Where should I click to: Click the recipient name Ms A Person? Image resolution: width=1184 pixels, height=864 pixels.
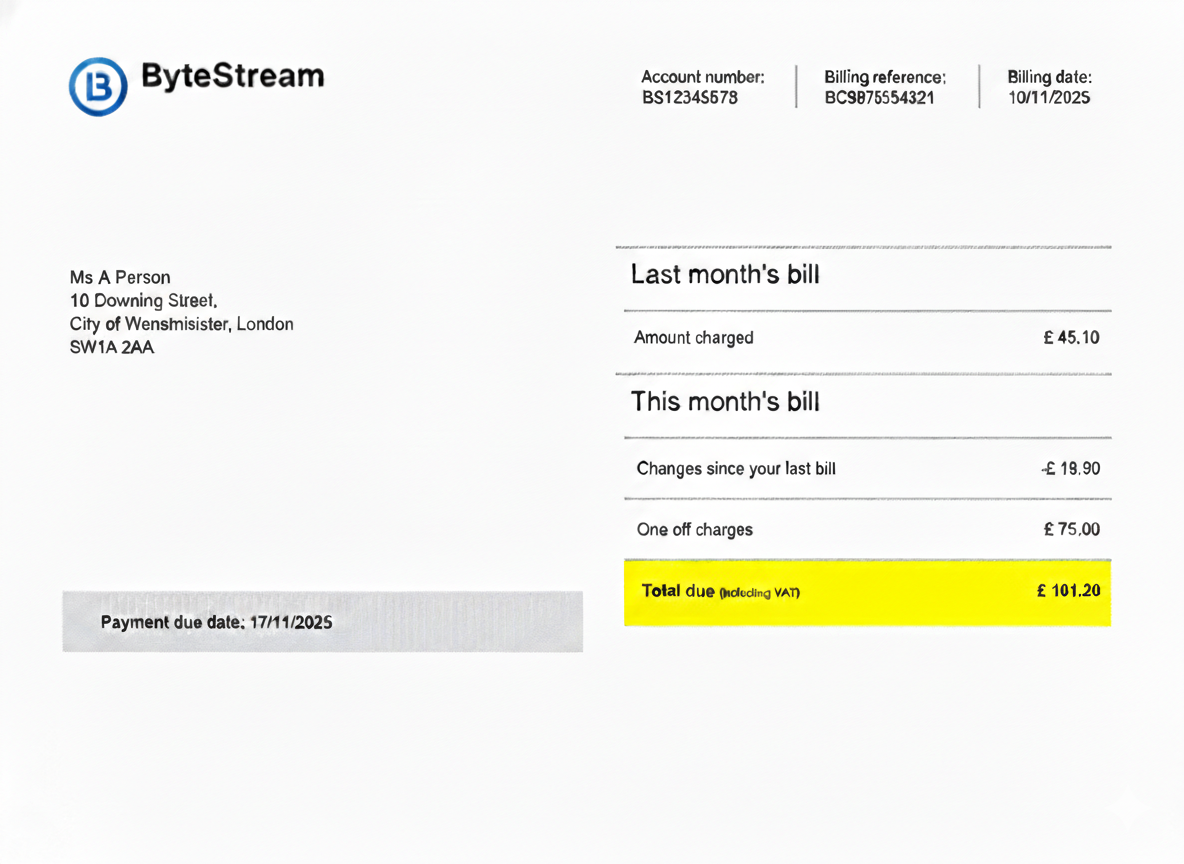pyautogui.click(x=119, y=277)
